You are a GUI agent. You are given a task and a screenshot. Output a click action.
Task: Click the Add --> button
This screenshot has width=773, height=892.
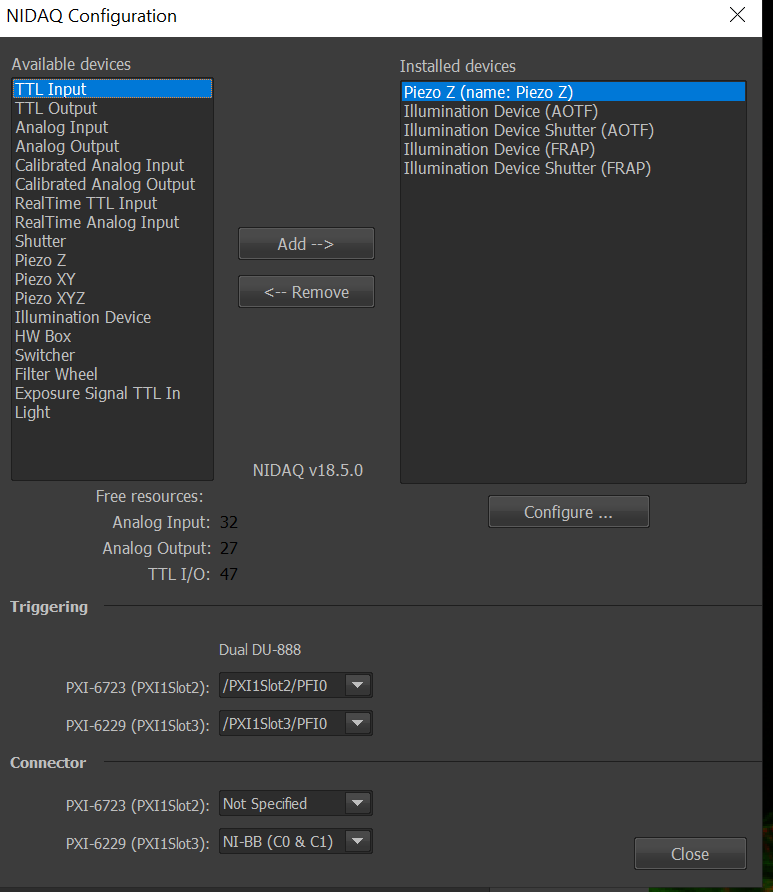tap(306, 244)
